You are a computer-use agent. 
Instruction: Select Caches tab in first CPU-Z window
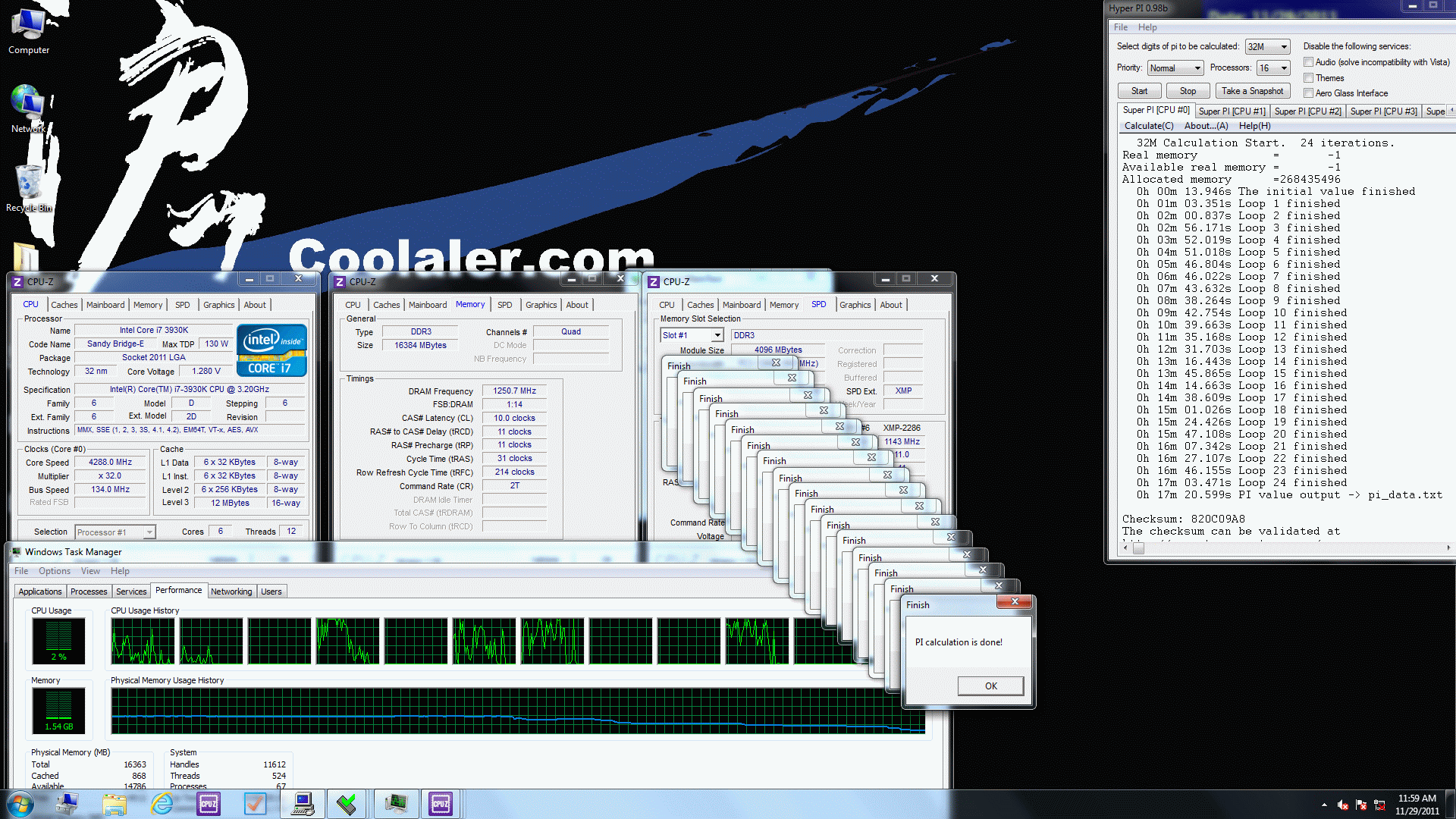coord(64,305)
